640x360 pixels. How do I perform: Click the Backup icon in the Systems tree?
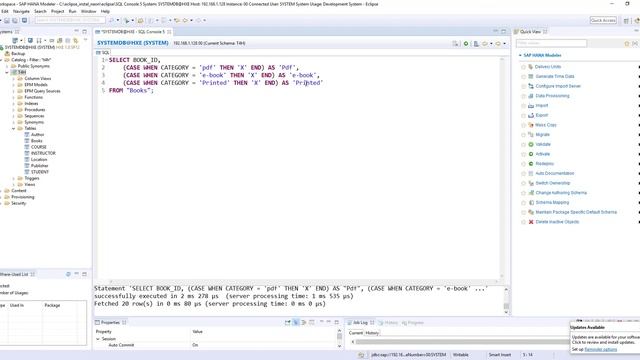tap(7, 53)
